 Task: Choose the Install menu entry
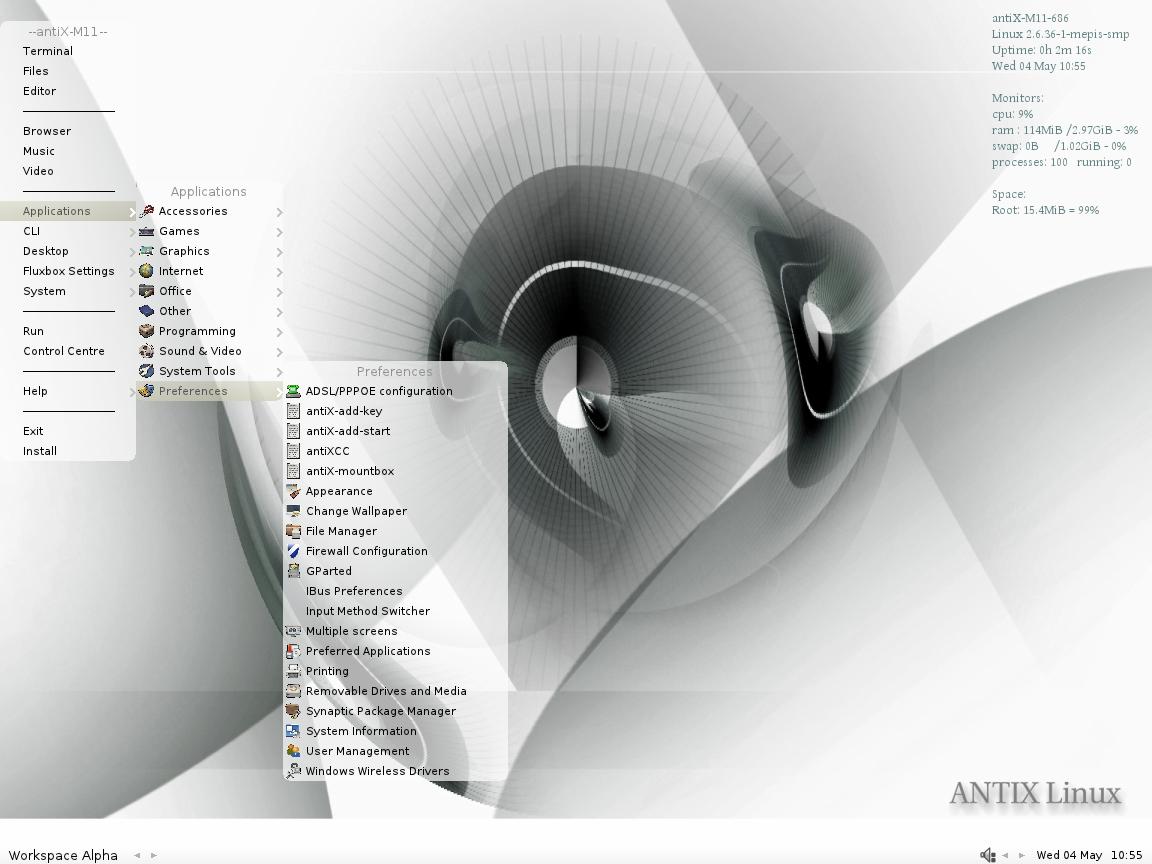pyautogui.click(x=40, y=451)
